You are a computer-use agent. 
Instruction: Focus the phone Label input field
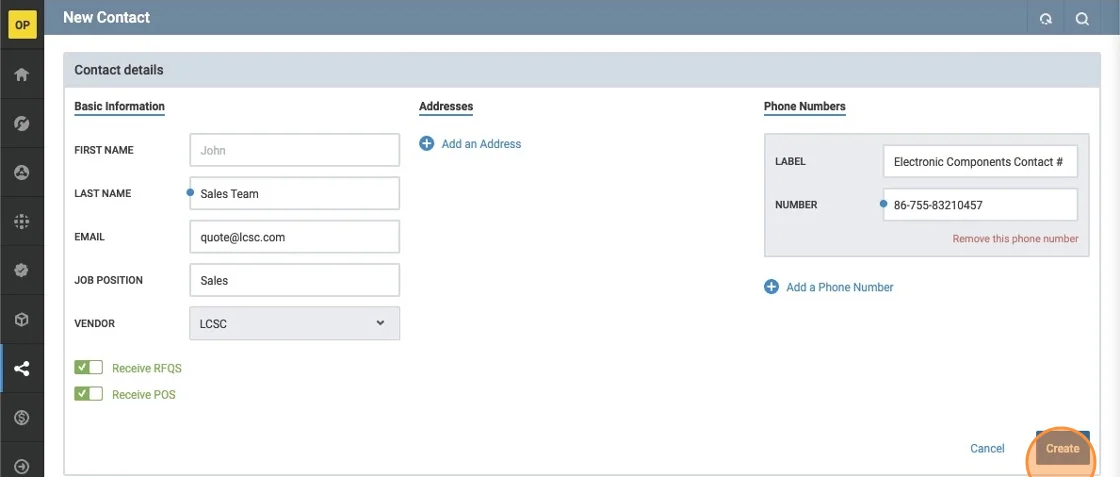pos(979,162)
